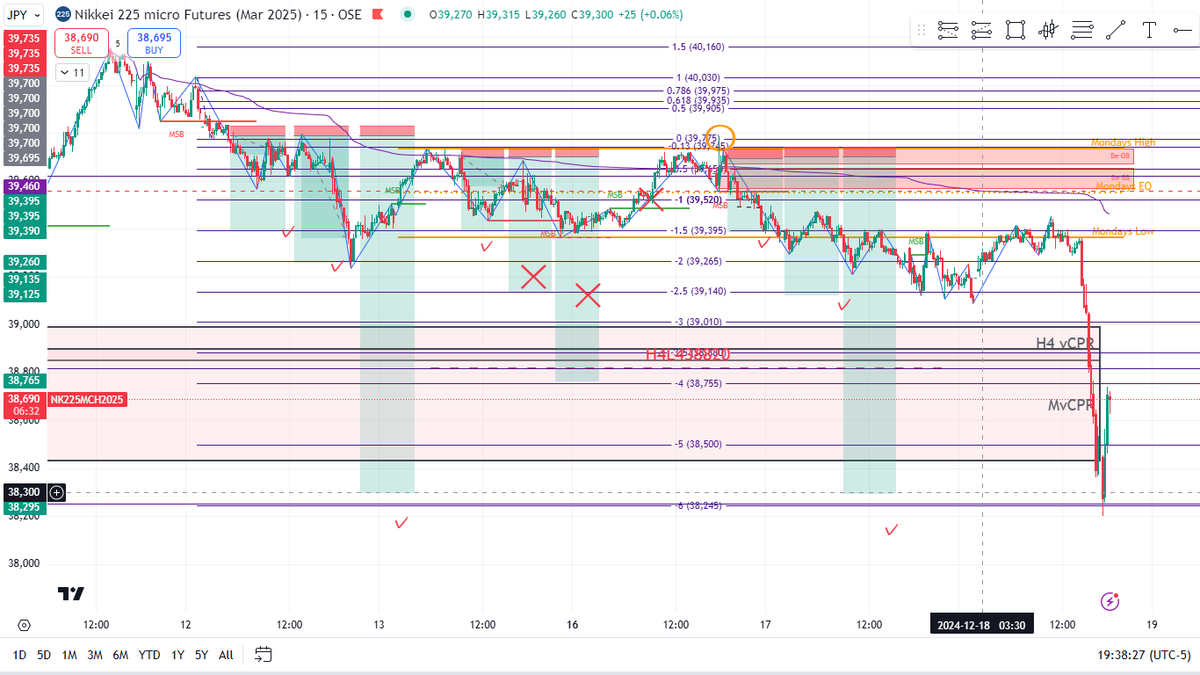Grab the favorites toolbar drag handle

tap(922, 30)
